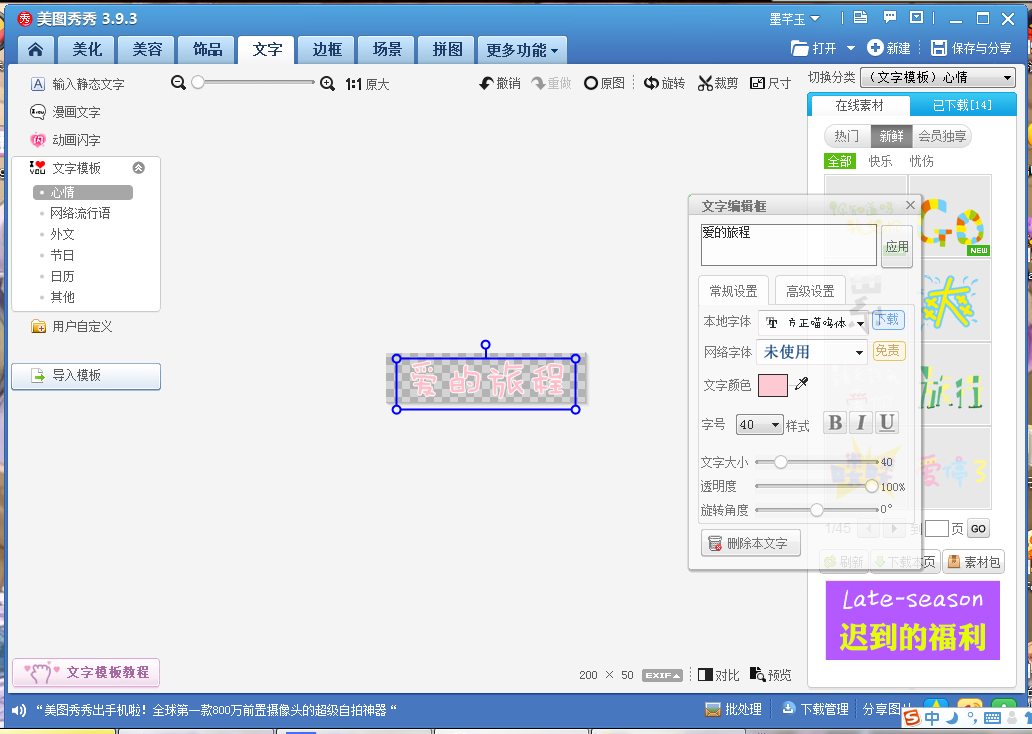
Task: Undo the last action with 撤销
Action: (x=500, y=83)
